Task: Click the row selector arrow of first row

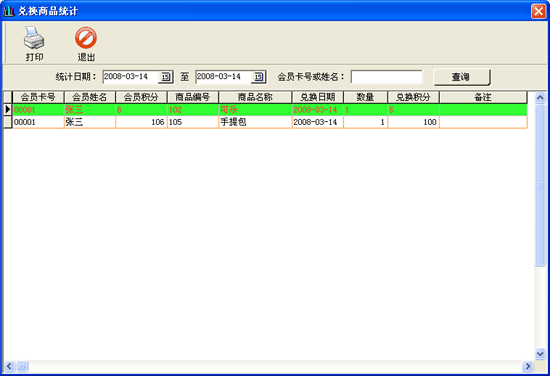Action: [8, 110]
